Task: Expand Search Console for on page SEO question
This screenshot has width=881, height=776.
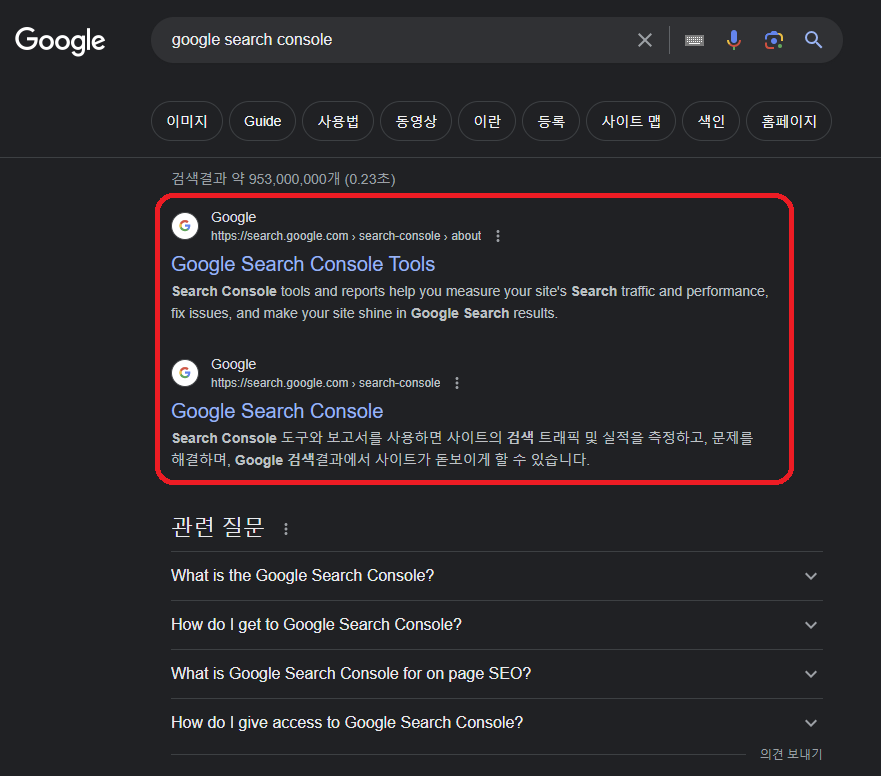Action: 497,673
